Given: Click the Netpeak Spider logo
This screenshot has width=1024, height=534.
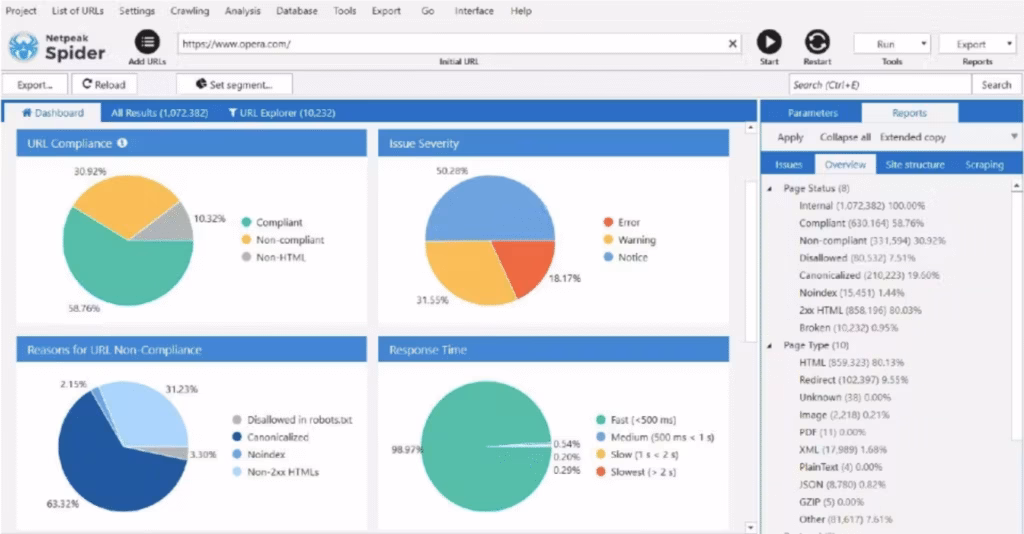Looking at the screenshot, I should click(x=58, y=46).
